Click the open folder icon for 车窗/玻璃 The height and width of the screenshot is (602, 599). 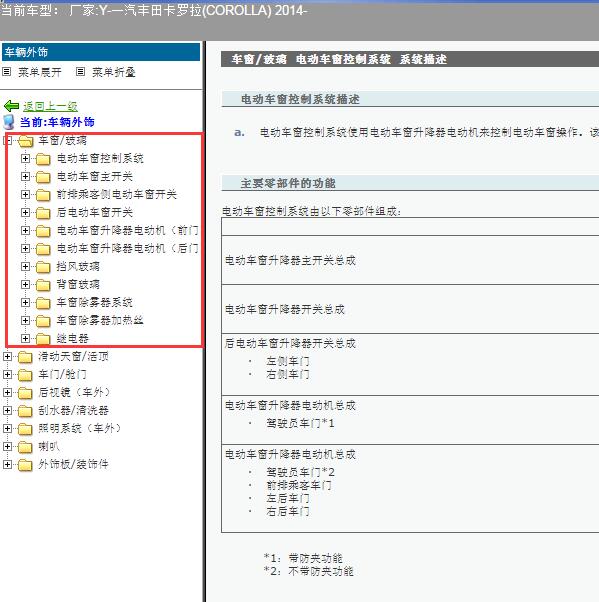click(26, 141)
